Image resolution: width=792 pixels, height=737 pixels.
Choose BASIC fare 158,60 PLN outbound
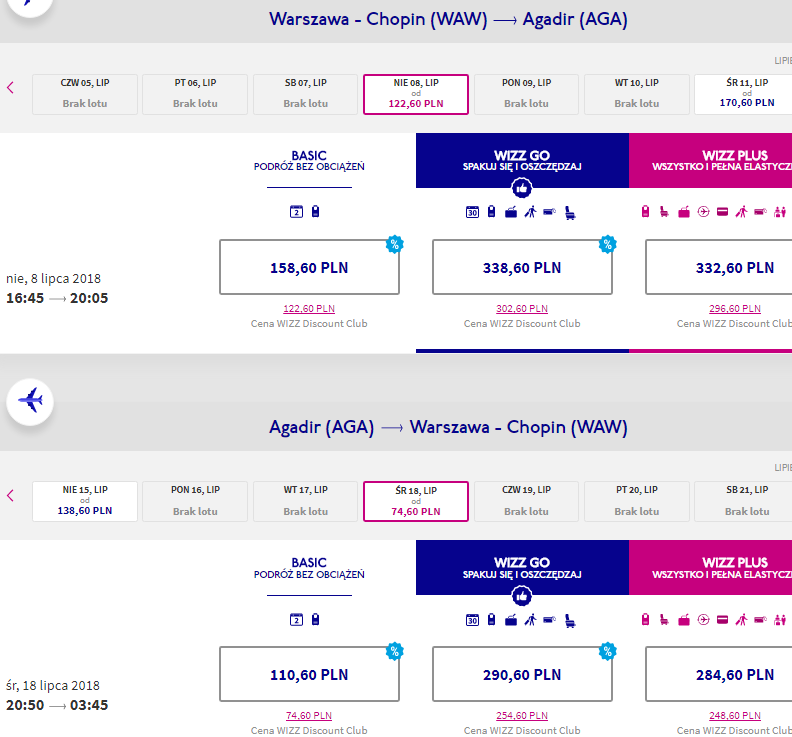coord(309,267)
